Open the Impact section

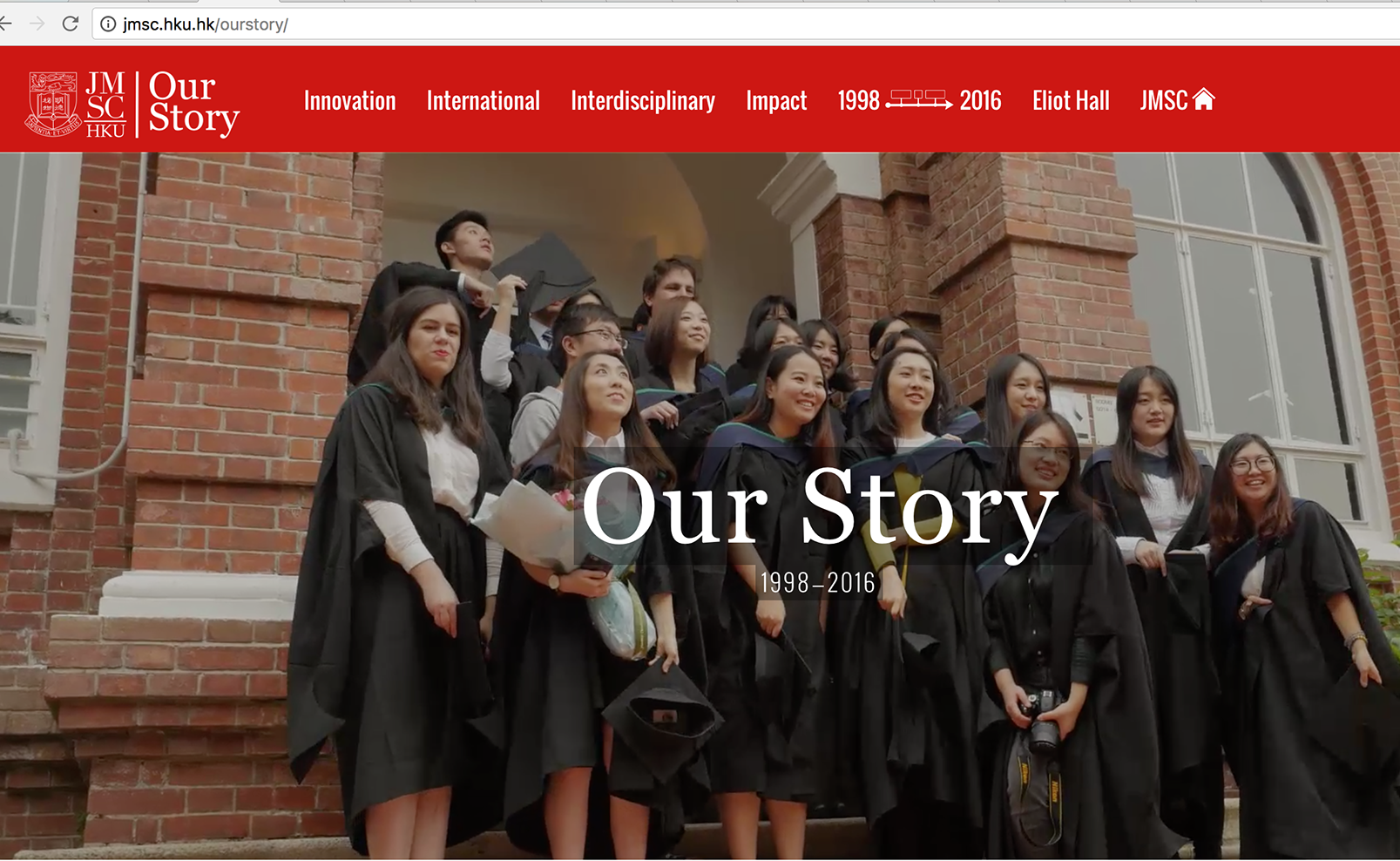pos(775,102)
